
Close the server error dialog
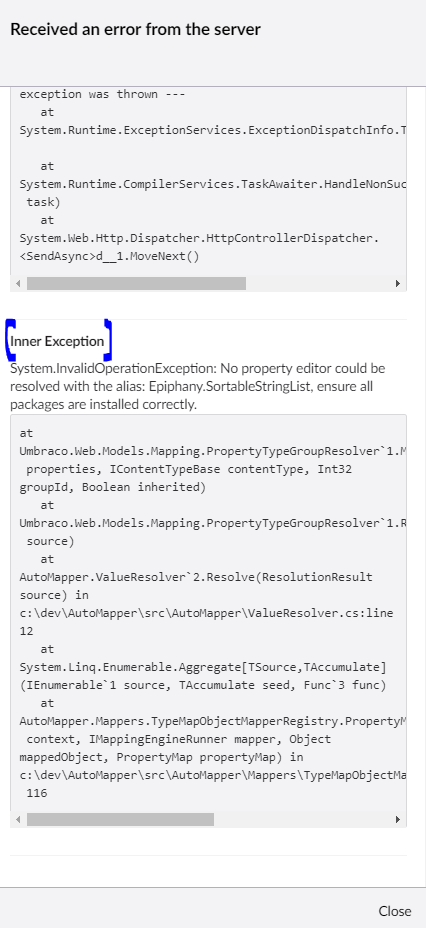(395, 911)
